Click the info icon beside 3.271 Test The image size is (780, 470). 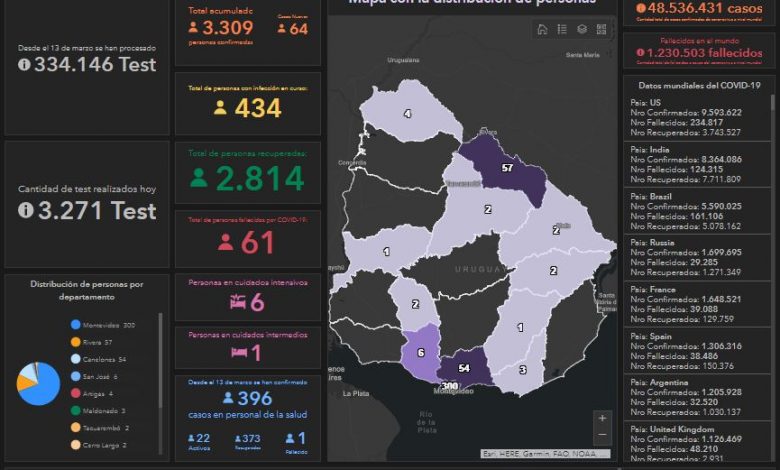coord(24,210)
